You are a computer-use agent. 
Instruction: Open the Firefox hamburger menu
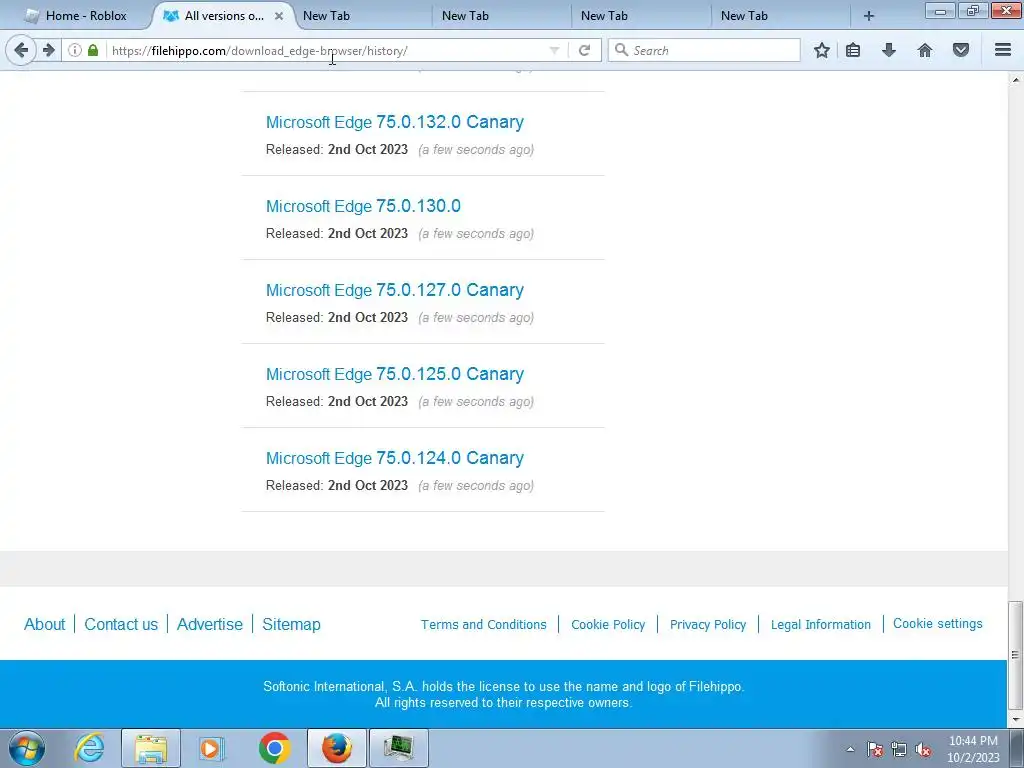pyautogui.click(x=1003, y=50)
